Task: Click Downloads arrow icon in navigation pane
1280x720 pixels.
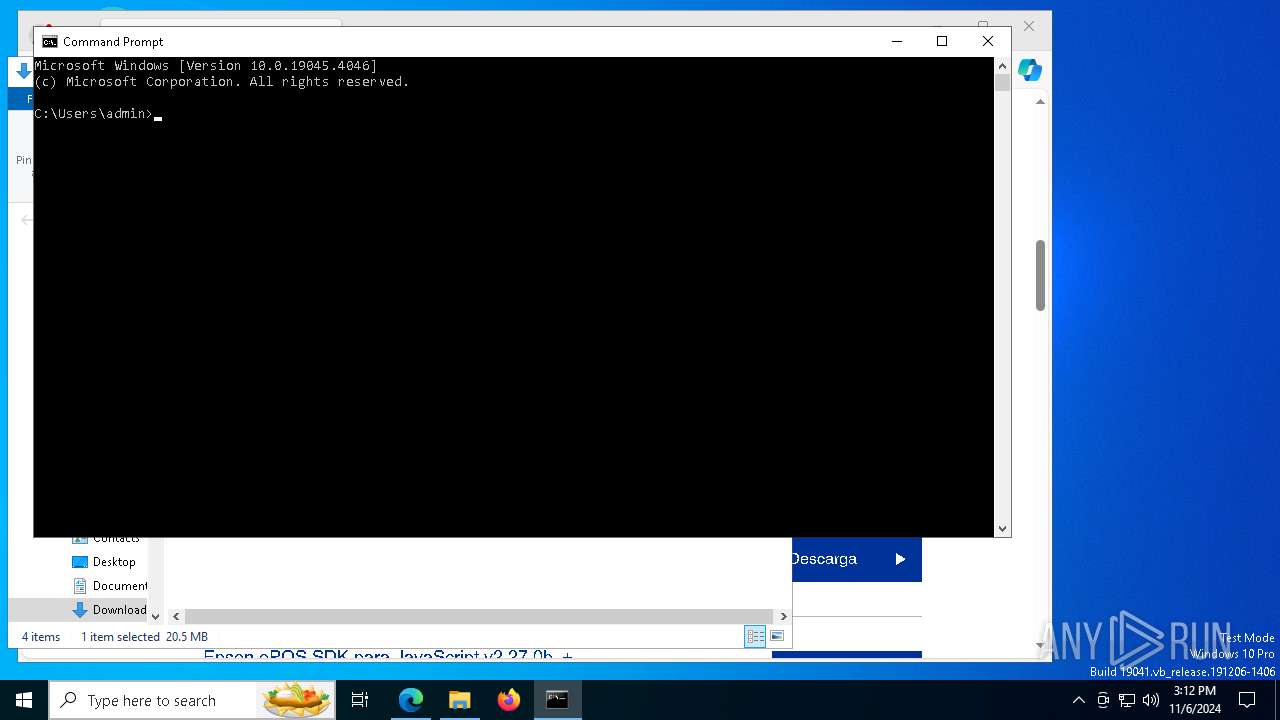Action: [x=80, y=610]
